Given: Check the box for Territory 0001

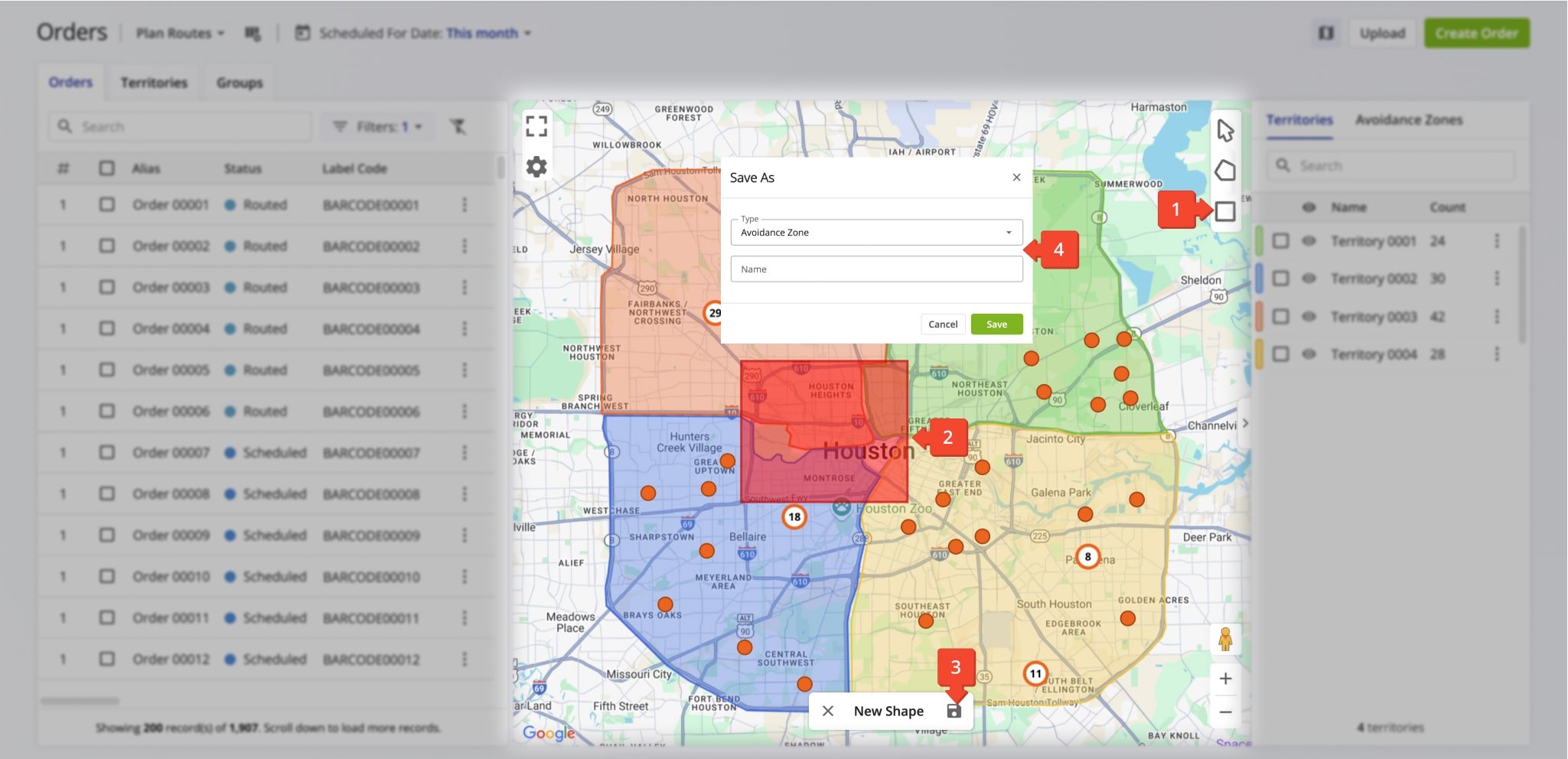Looking at the screenshot, I should (x=1280, y=241).
